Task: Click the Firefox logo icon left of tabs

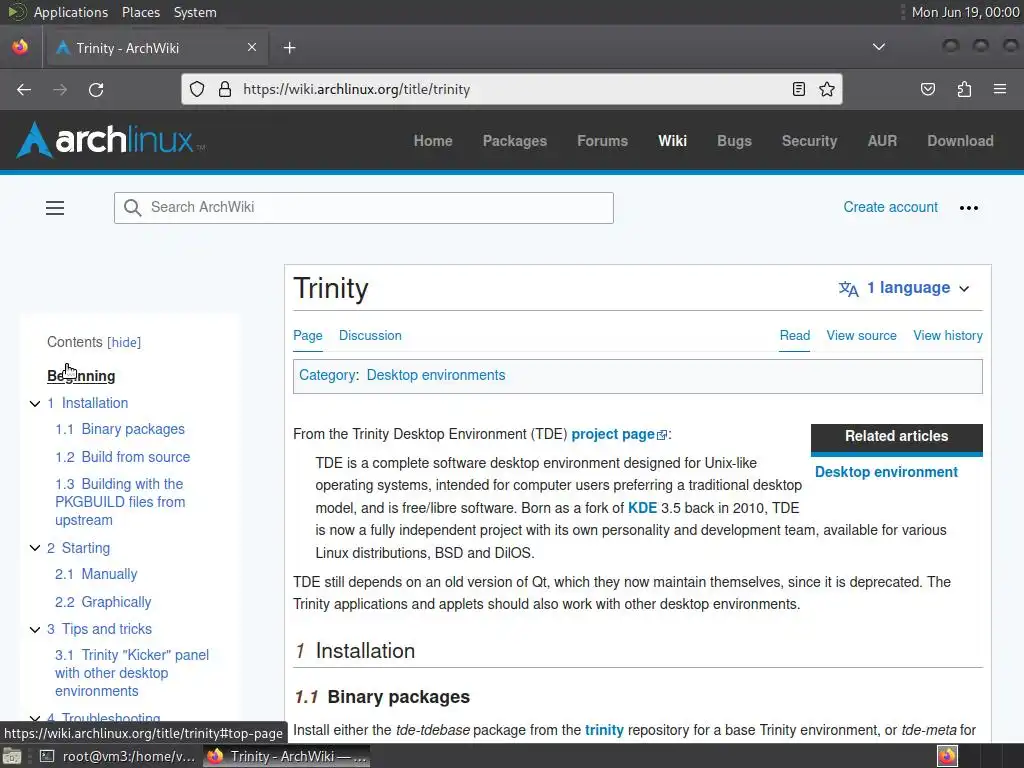Action: point(20,47)
